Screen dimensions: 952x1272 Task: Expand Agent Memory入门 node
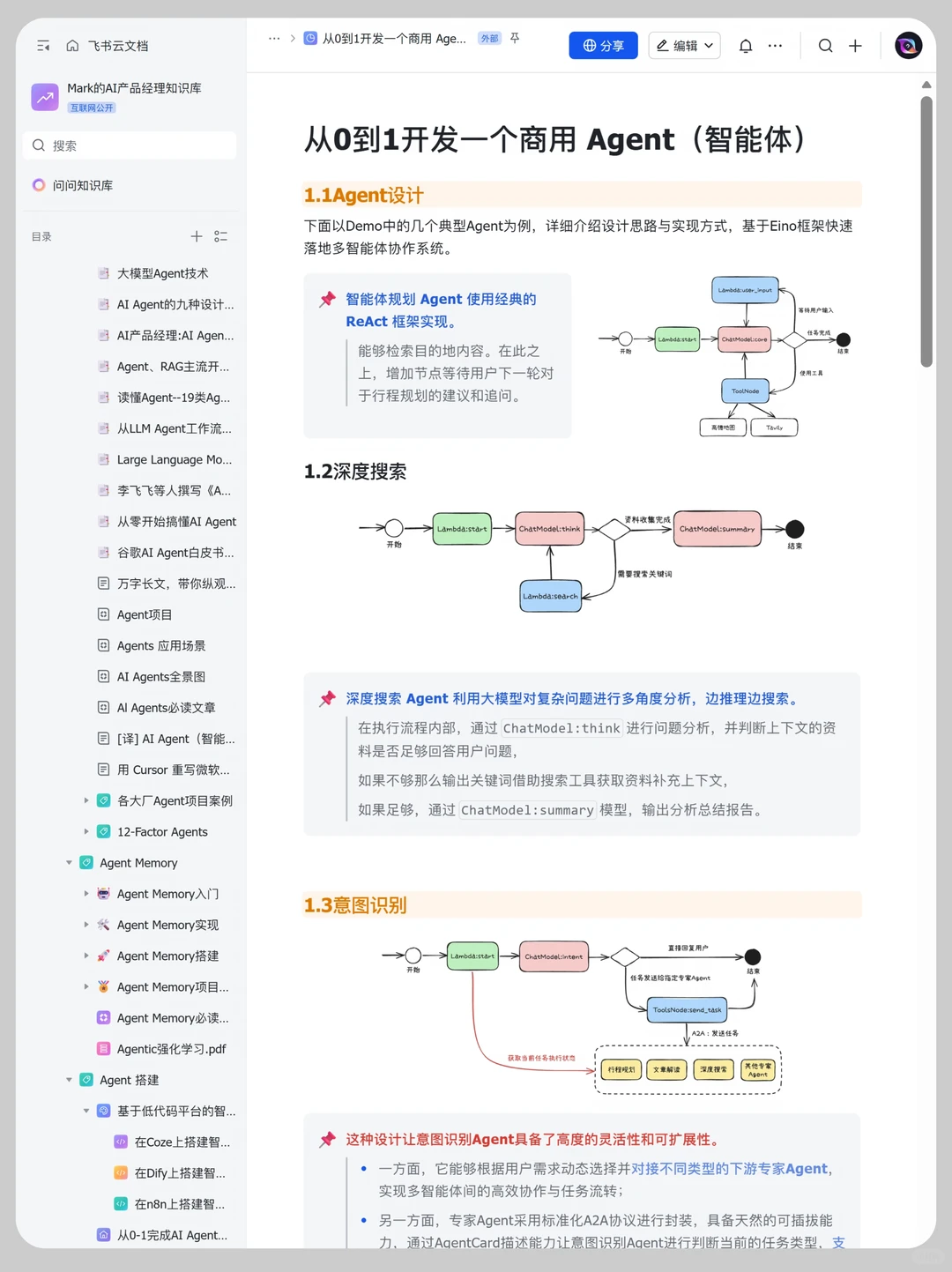86,894
